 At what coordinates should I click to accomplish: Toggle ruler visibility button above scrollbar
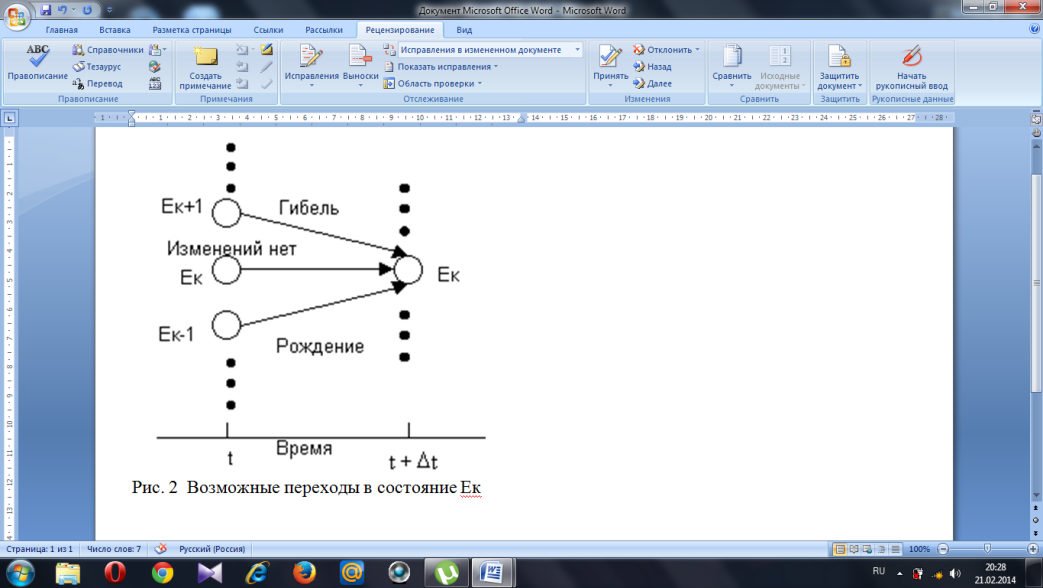pos(1036,119)
